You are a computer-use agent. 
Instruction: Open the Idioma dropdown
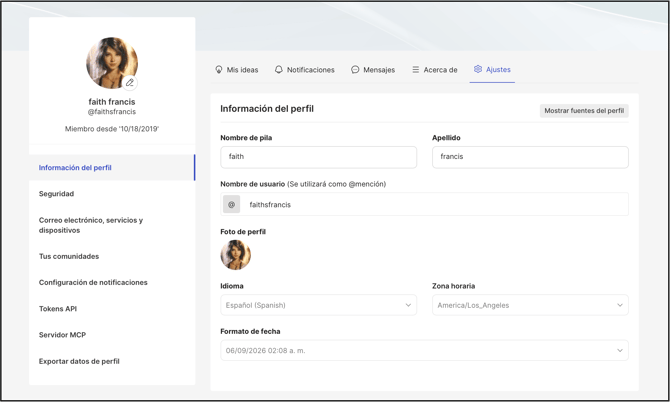pos(318,305)
